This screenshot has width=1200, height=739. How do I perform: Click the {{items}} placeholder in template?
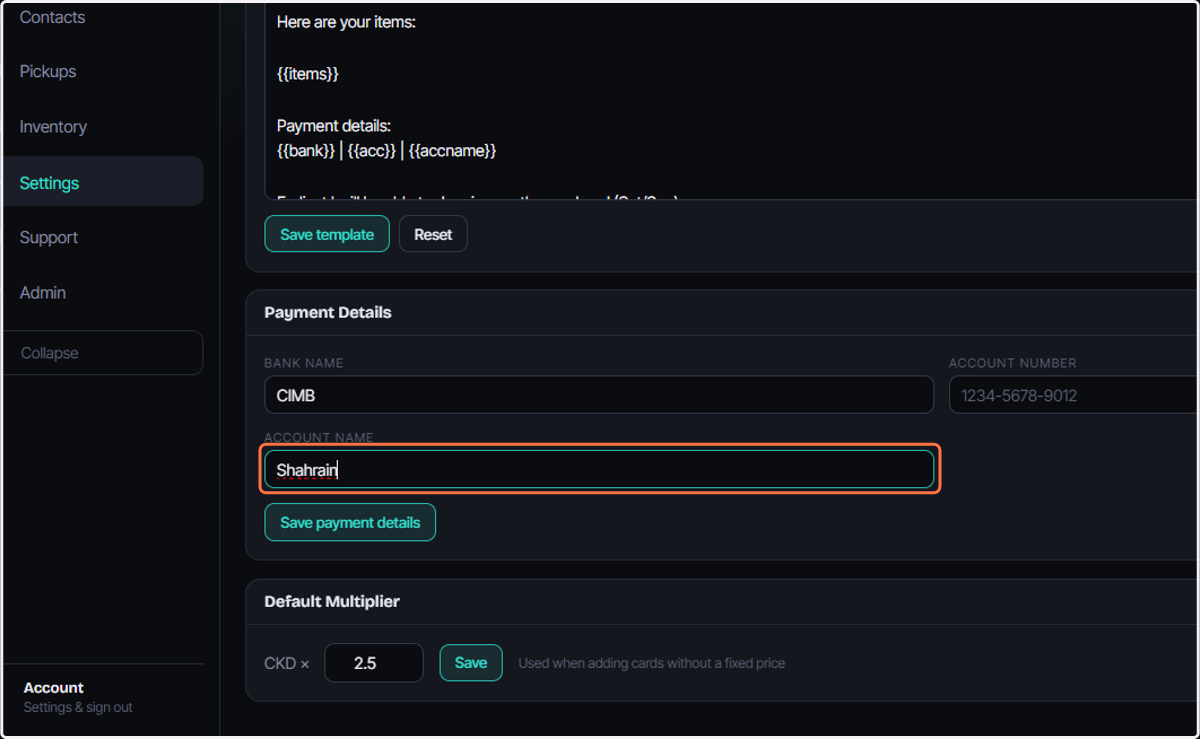coord(308,74)
